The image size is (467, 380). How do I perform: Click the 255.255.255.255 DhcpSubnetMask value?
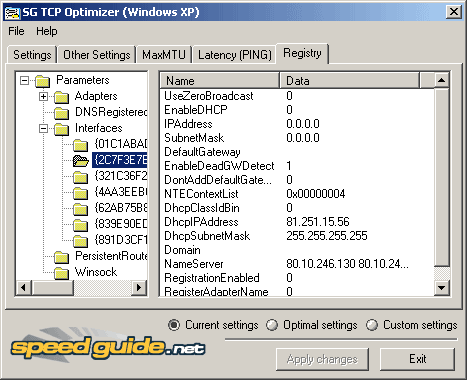click(327, 236)
